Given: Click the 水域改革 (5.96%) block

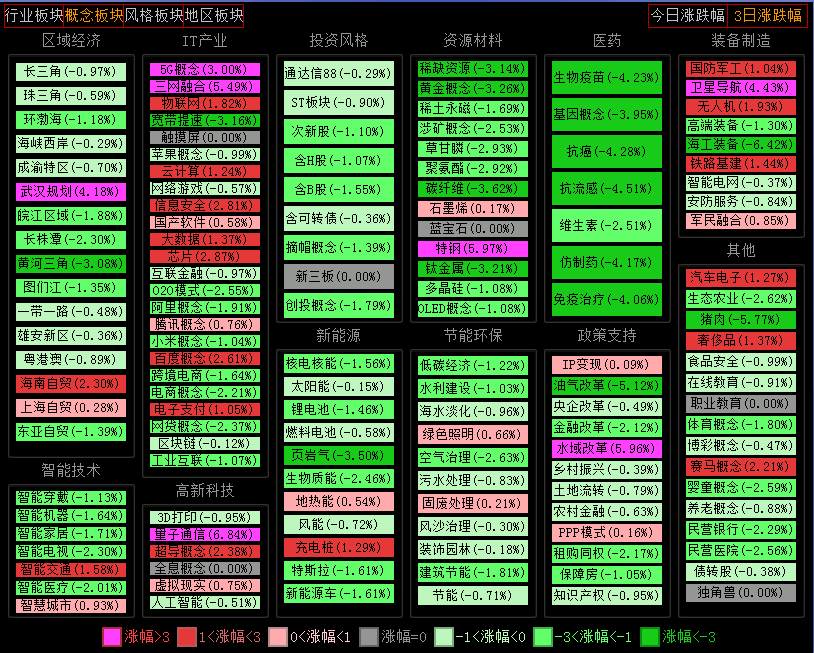Looking at the screenshot, I should 607,448.
